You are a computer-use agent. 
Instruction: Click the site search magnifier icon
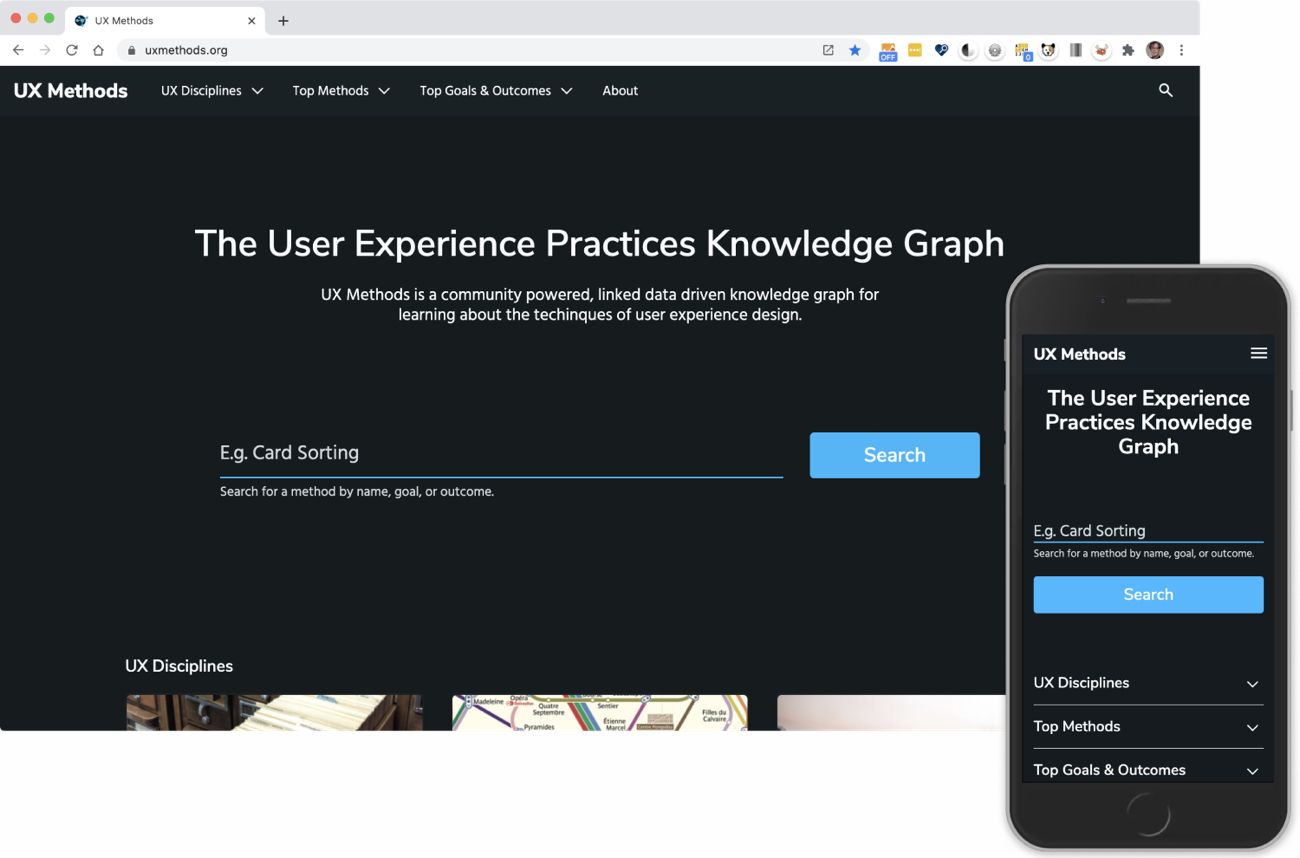click(x=1165, y=90)
